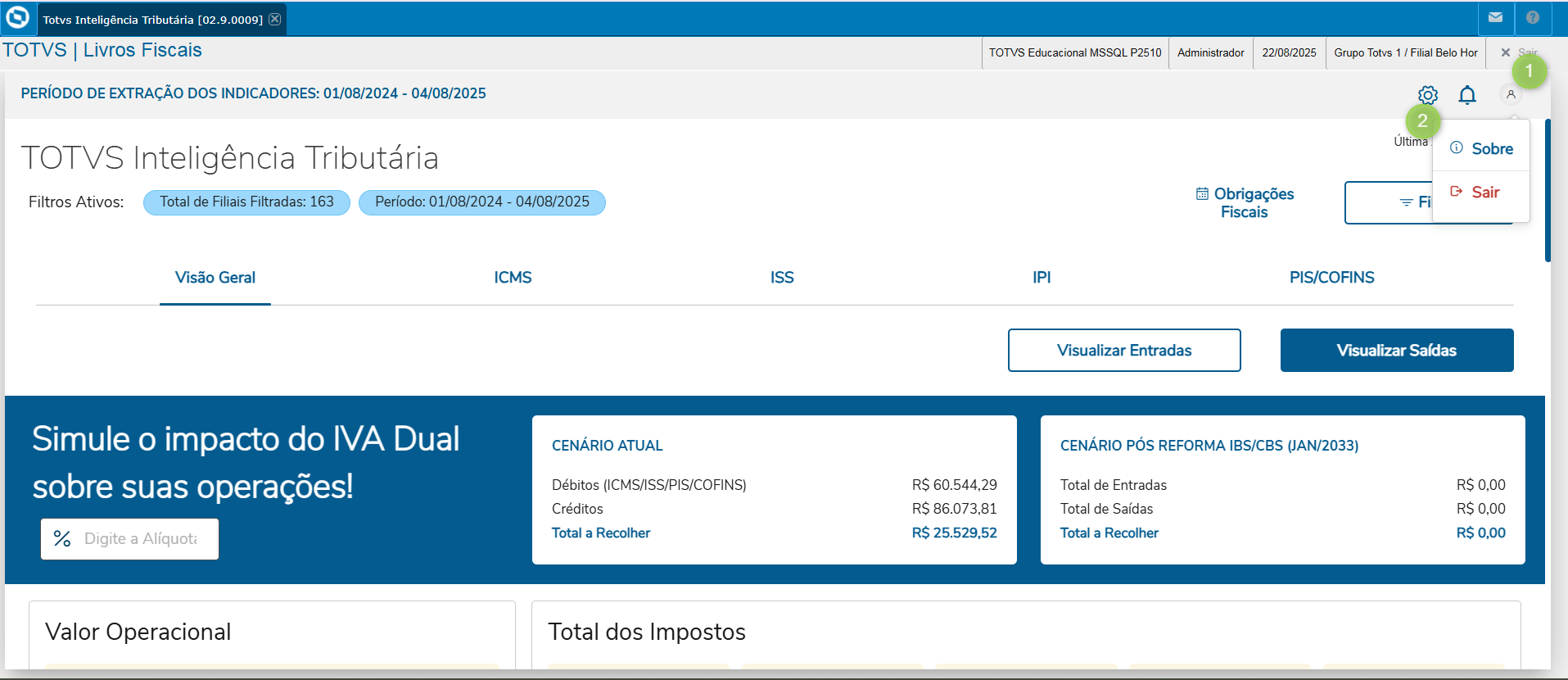Click the Créditos value R$ 86.073,81
This screenshot has width=1568, height=680.
[955, 509]
